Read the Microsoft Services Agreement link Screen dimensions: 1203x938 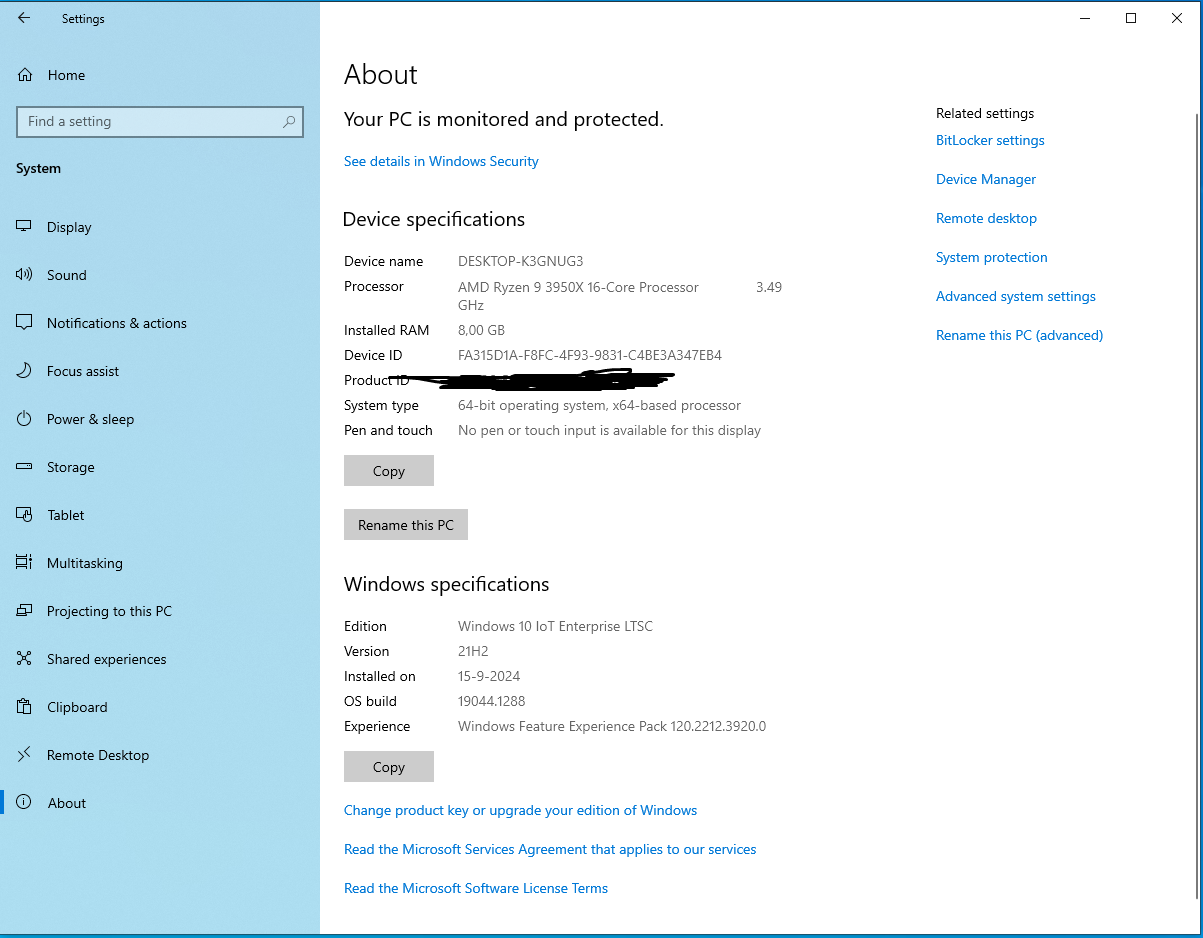(x=550, y=849)
